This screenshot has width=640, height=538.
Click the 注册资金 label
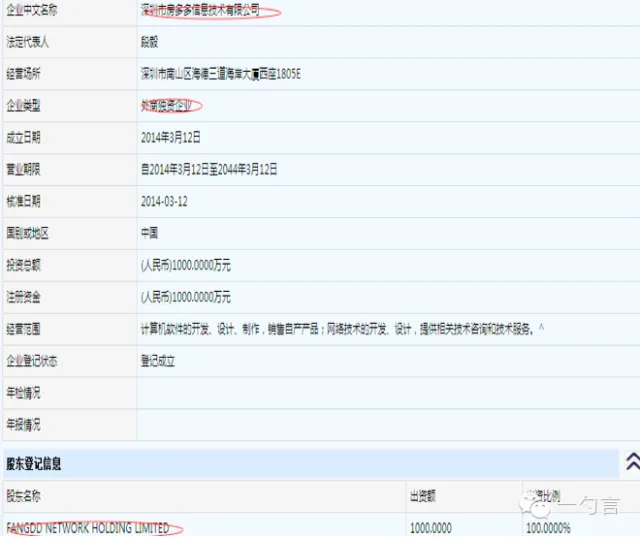(x=23, y=297)
